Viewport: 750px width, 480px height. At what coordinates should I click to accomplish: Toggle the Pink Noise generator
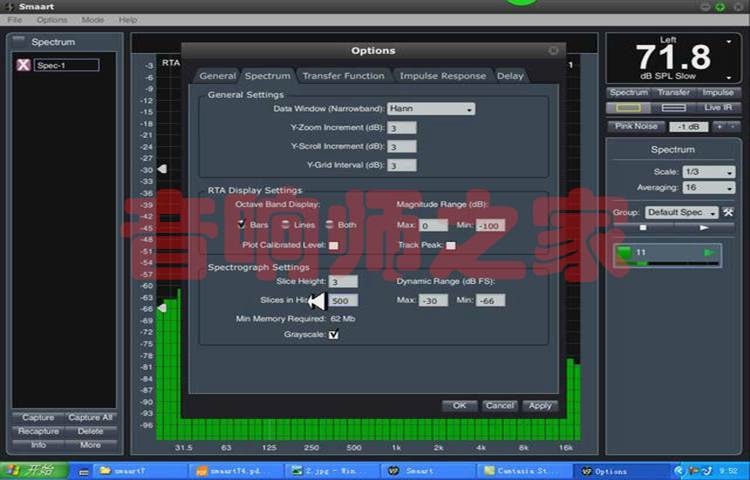pyautogui.click(x=636, y=126)
